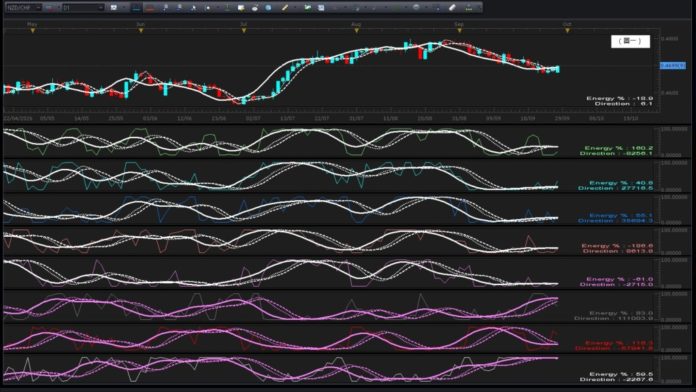This screenshot has height=392, width=696.
Task: Click the pink 'Energy % : -61.0' readout
Action: [x=620, y=279]
